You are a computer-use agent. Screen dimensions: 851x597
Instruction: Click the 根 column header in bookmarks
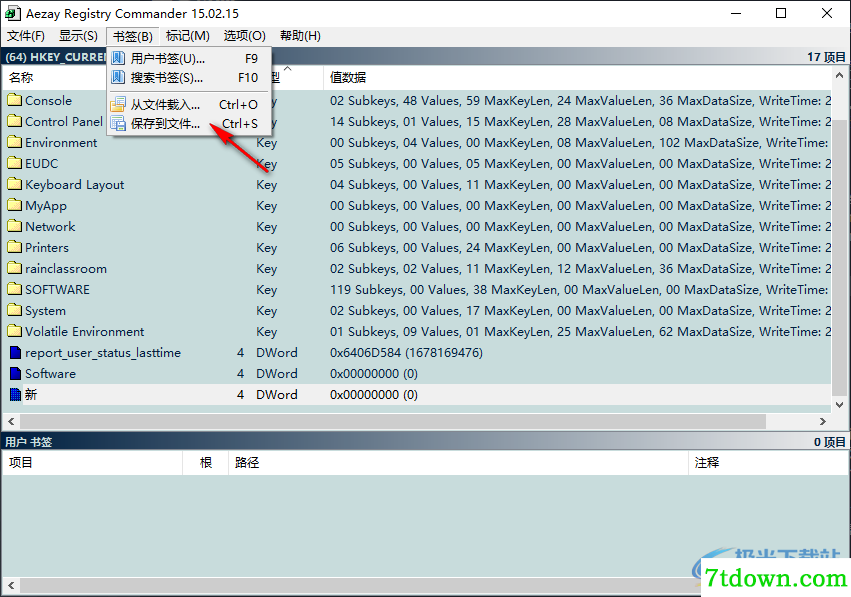206,462
